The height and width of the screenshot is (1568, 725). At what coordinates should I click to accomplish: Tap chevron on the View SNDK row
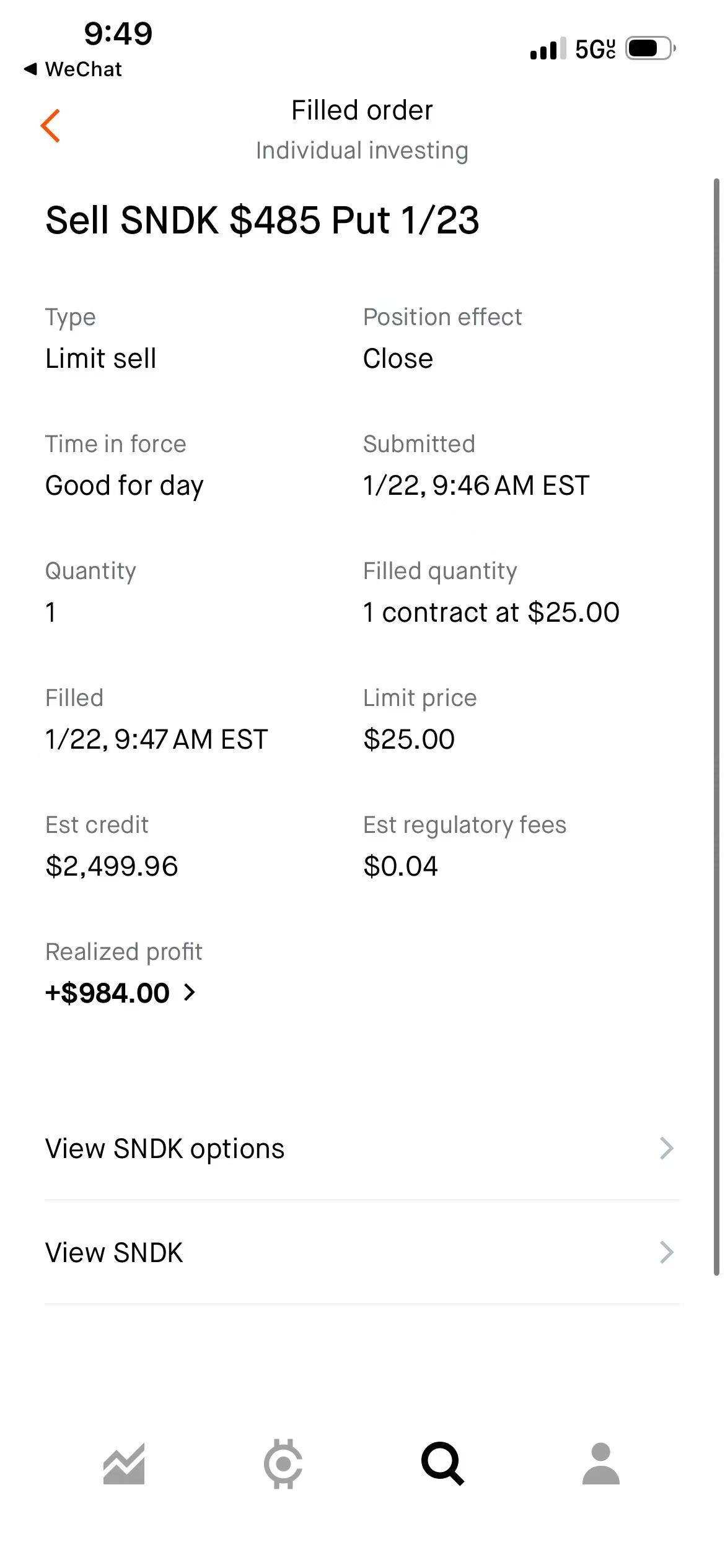click(x=667, y=1252)
